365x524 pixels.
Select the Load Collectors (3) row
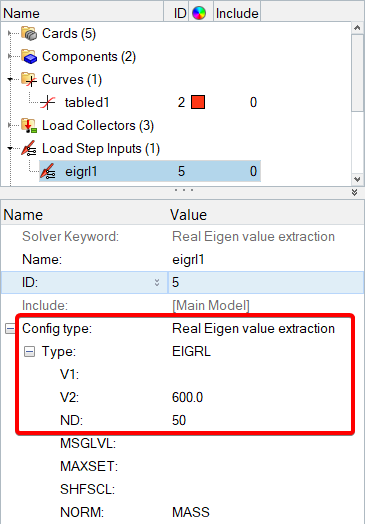coord(98,126)
